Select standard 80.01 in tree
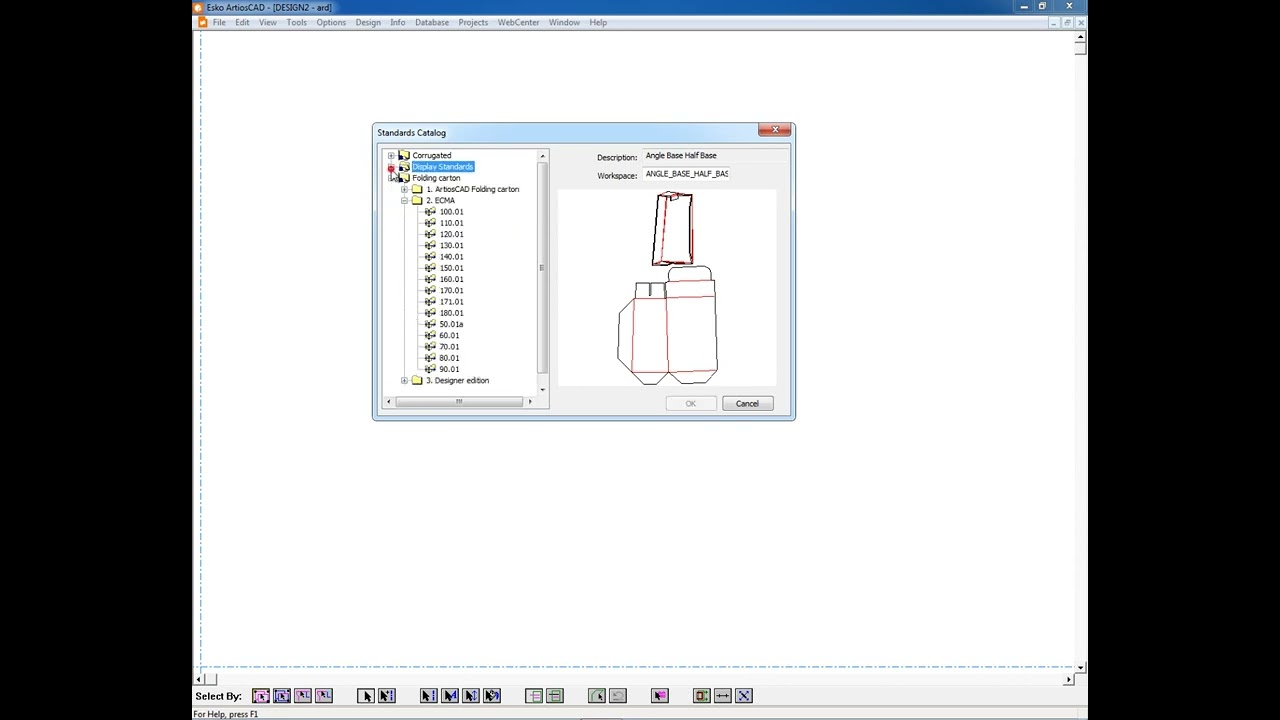 (449, 358)
